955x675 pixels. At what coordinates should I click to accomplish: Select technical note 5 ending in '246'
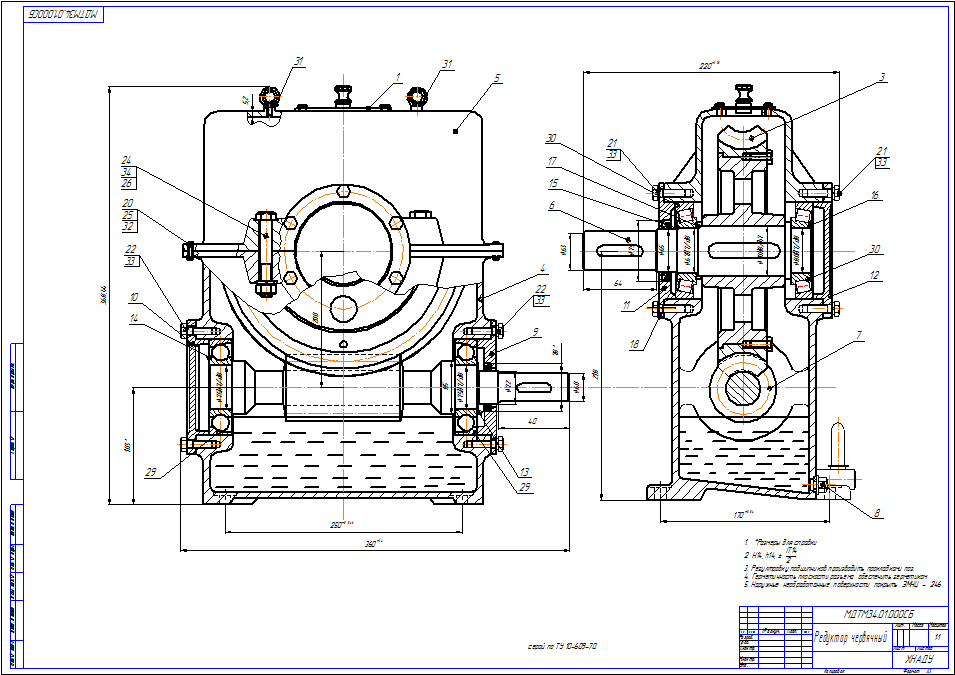842,584
